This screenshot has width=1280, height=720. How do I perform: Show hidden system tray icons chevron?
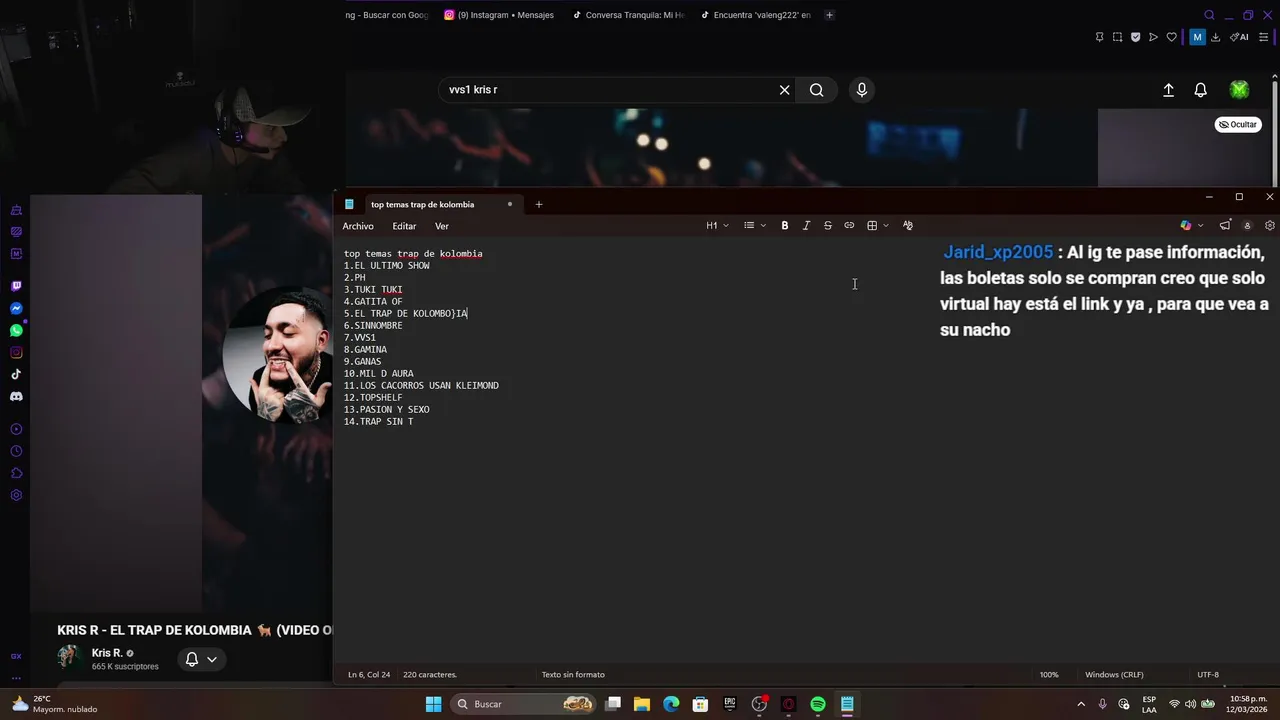1081,704
